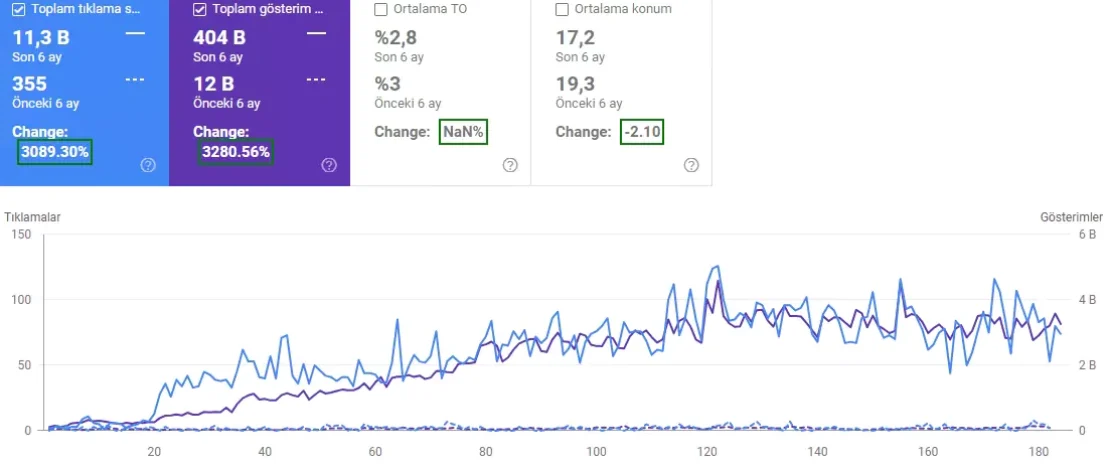This screenshot has width=1109, height=466.
Task: Select the 3089.30% change value
Action: [x=55, y=153]
